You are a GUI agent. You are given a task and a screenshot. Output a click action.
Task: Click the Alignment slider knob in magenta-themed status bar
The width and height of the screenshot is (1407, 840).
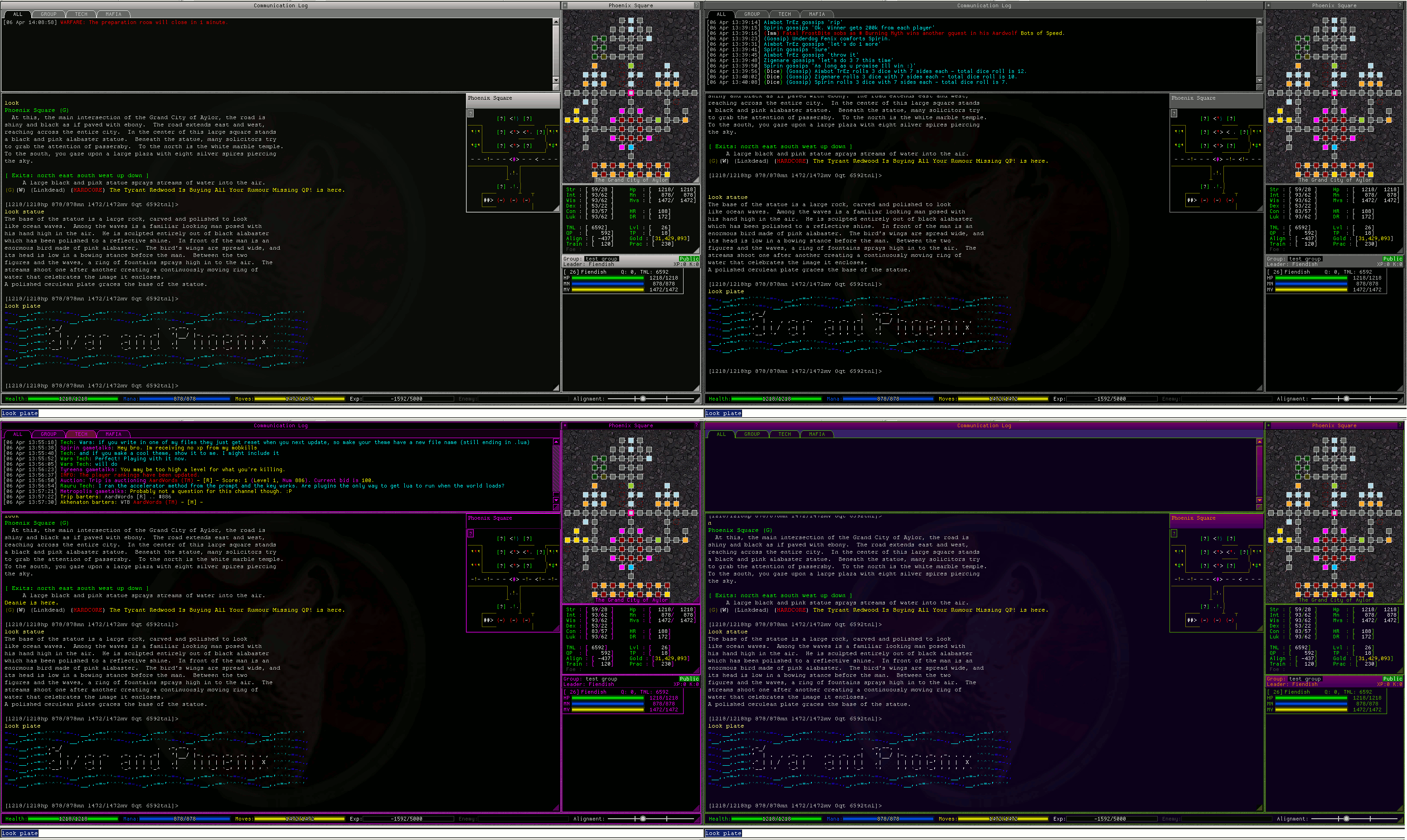[x=643, y=819]
